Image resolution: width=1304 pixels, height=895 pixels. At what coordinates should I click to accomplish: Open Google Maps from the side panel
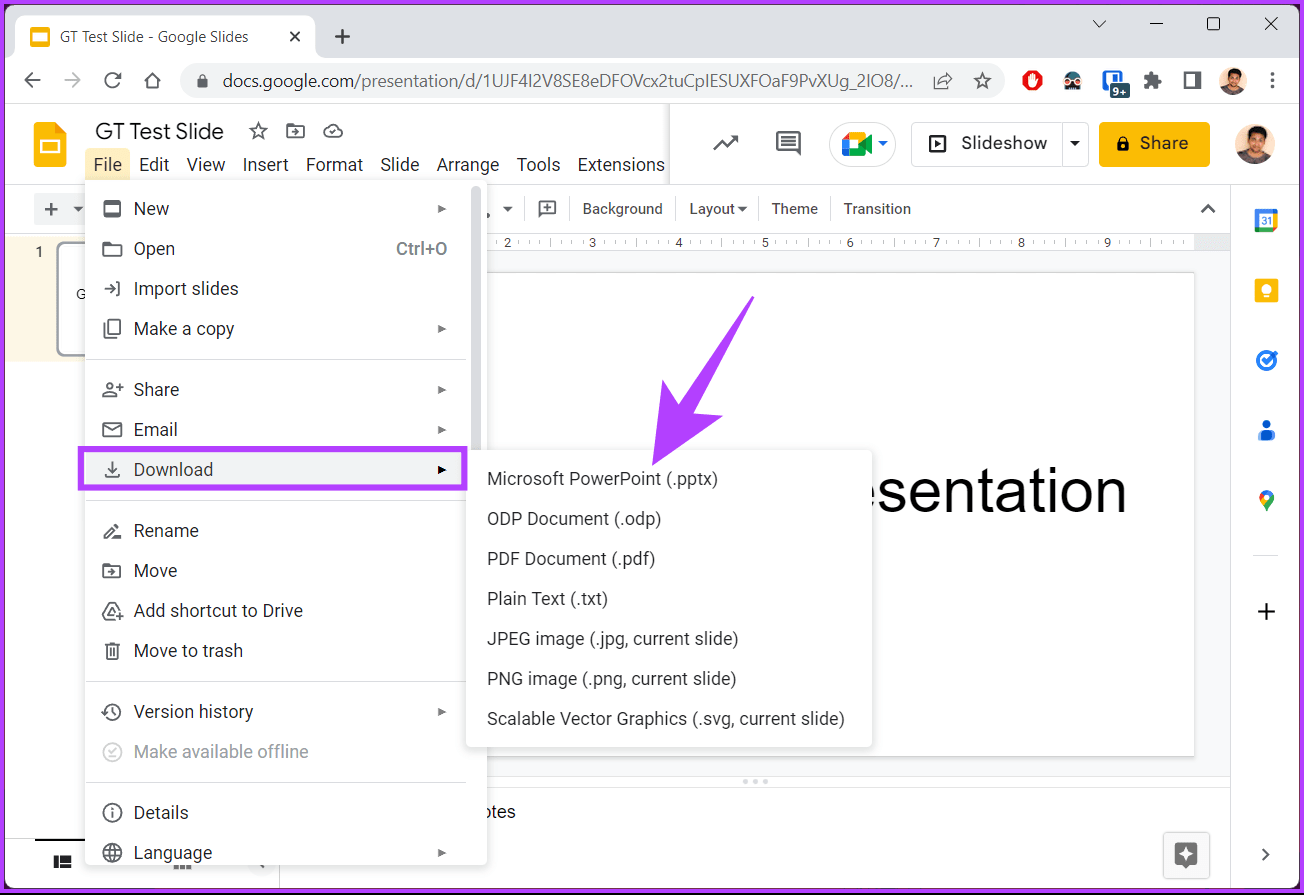point(1266,500)
